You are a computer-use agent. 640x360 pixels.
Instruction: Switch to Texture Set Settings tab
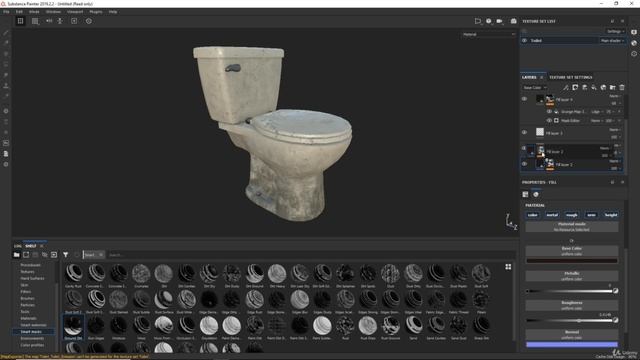click(x=570, y=77)
